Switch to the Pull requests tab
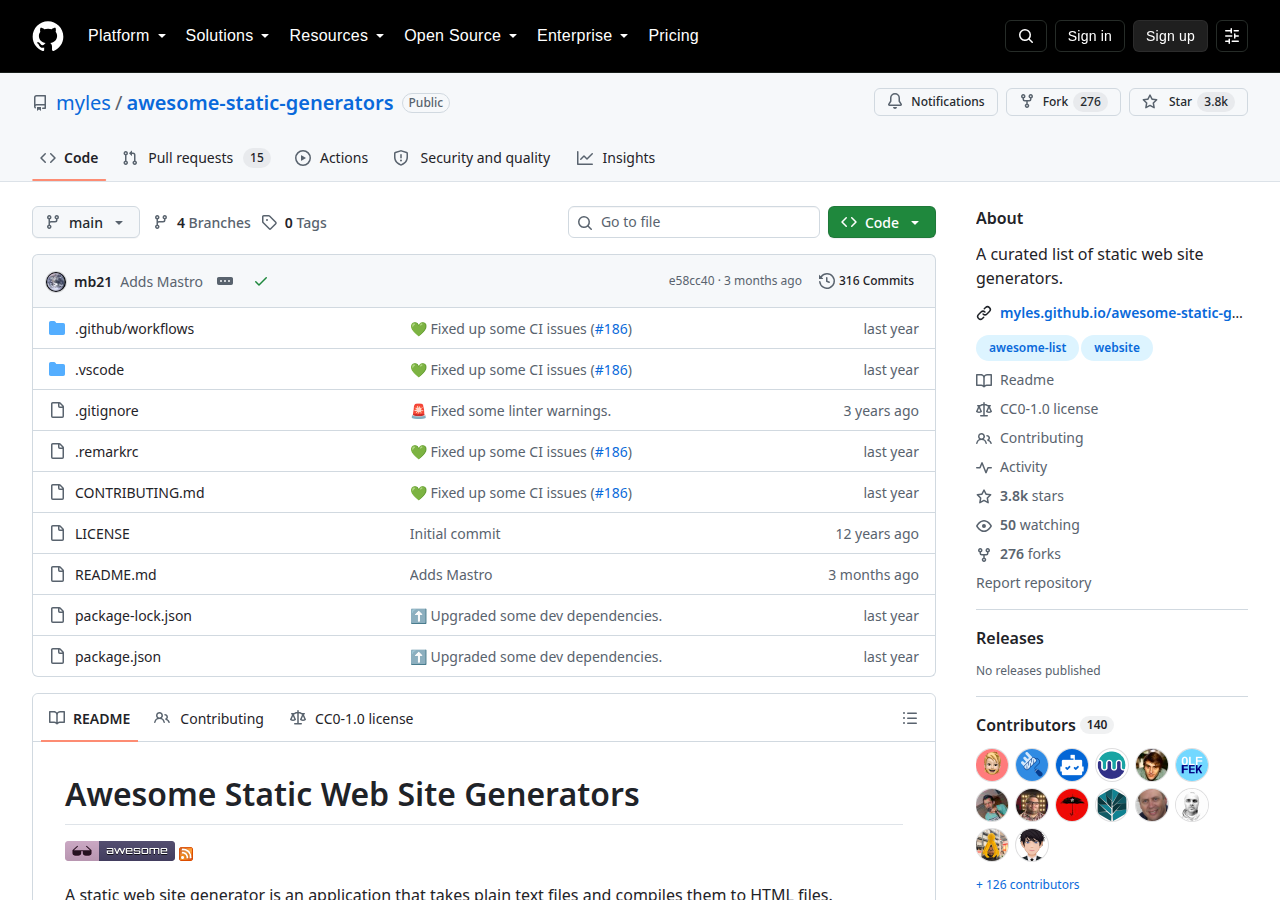 [196, 158]
